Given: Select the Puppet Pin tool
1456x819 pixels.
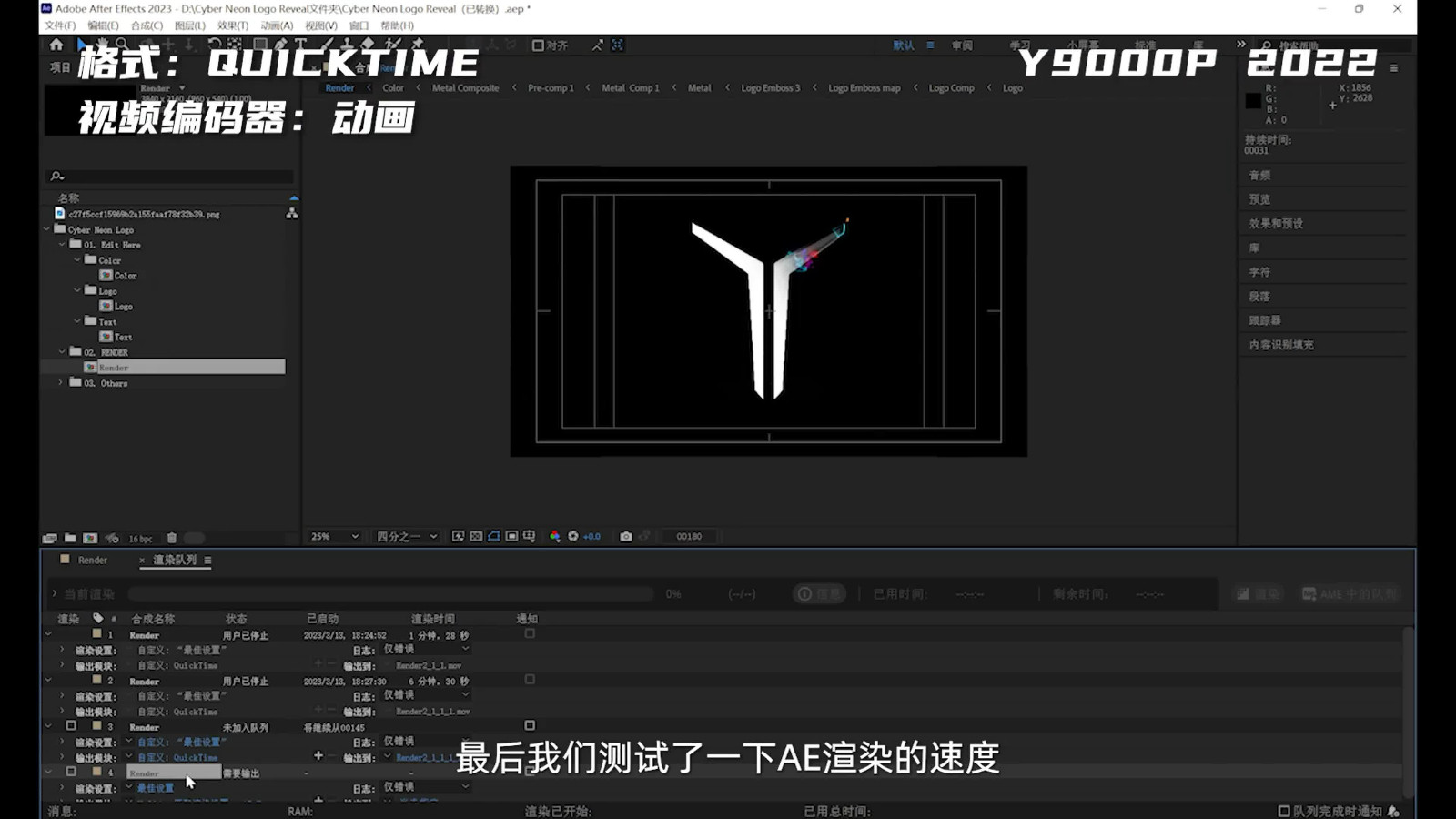Looking at the screenshot, I should point(418,45).
